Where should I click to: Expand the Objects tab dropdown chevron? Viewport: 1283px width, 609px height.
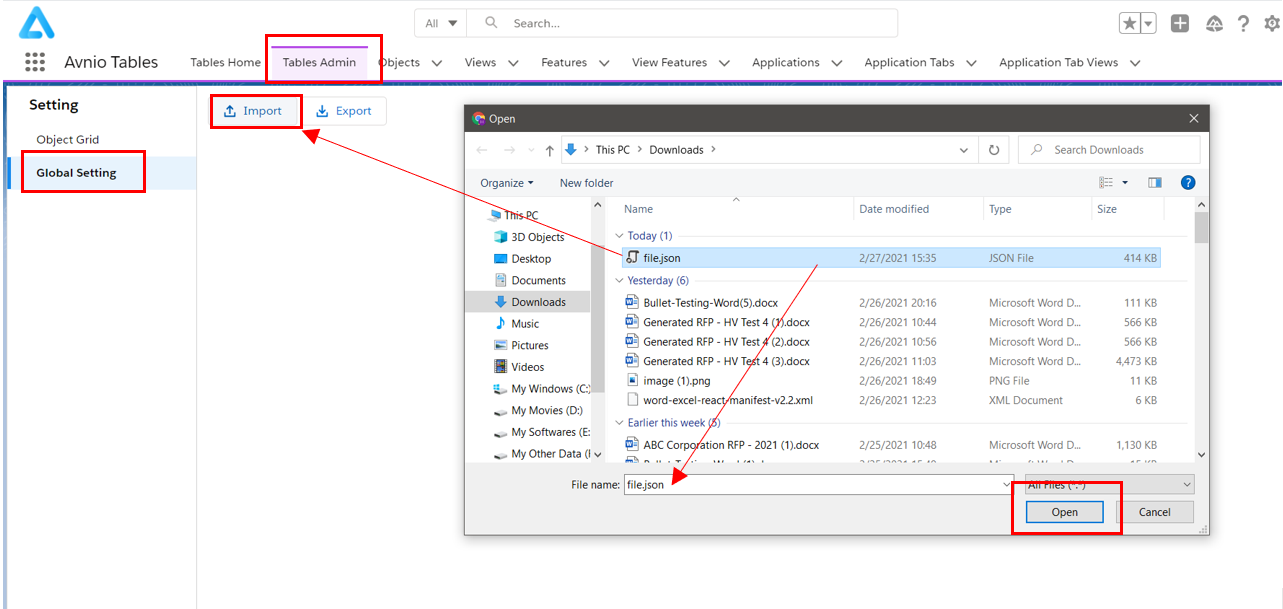coord(437,63)
